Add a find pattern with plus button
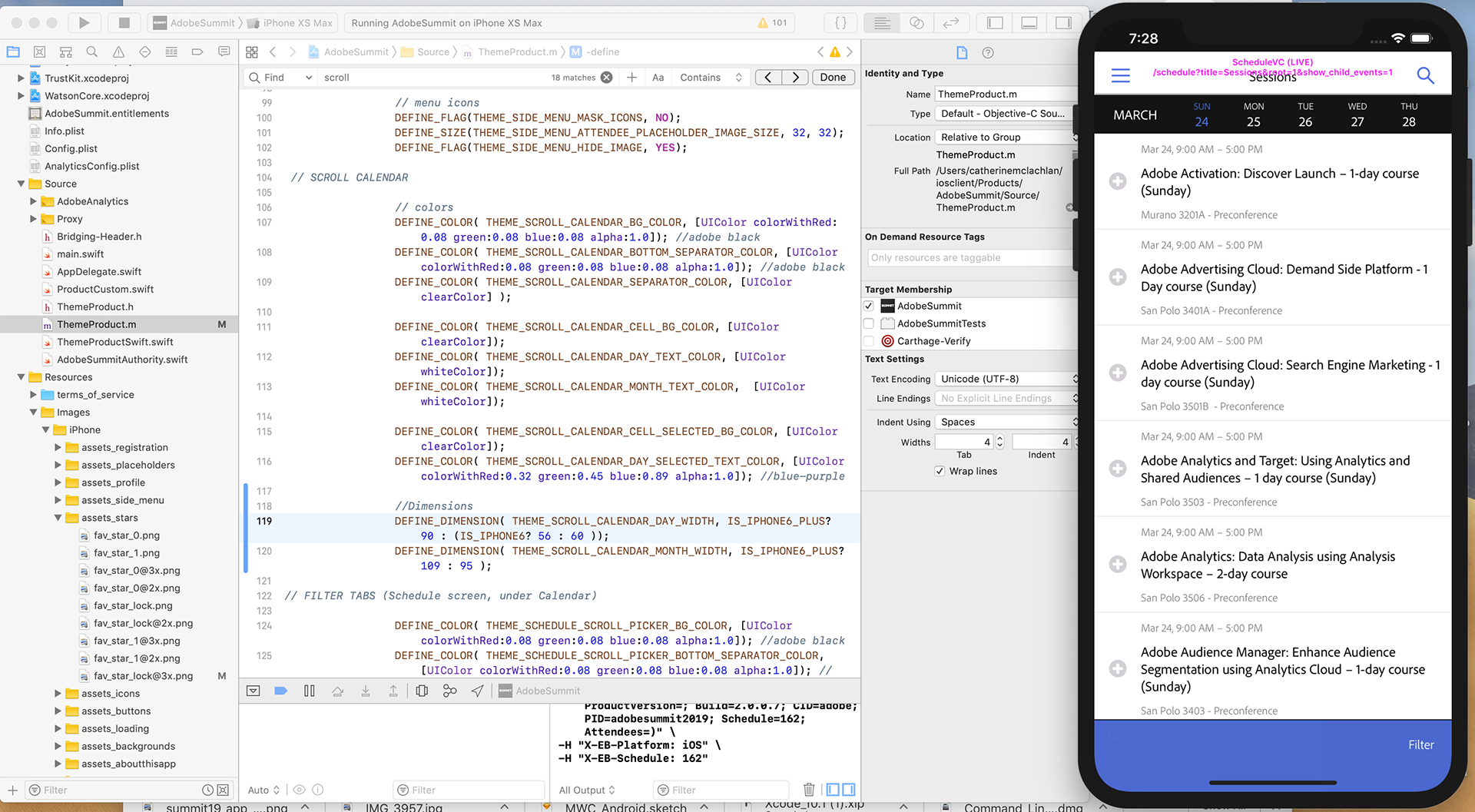Viewport: 1475px width, 812px height. pyautogui.click(x=631, y=78)
